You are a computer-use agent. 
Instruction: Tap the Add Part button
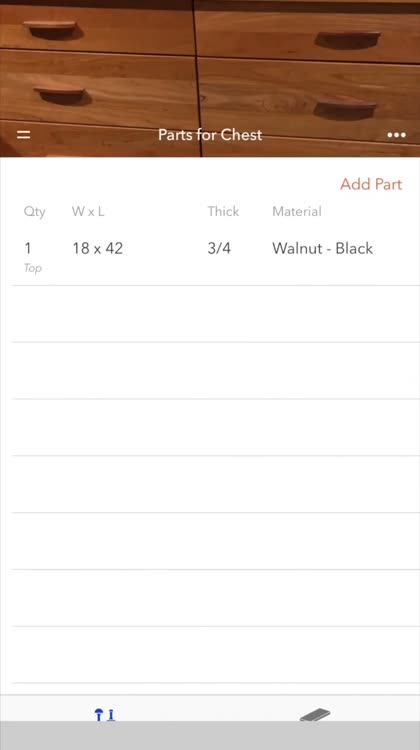(x=371, y=184)
